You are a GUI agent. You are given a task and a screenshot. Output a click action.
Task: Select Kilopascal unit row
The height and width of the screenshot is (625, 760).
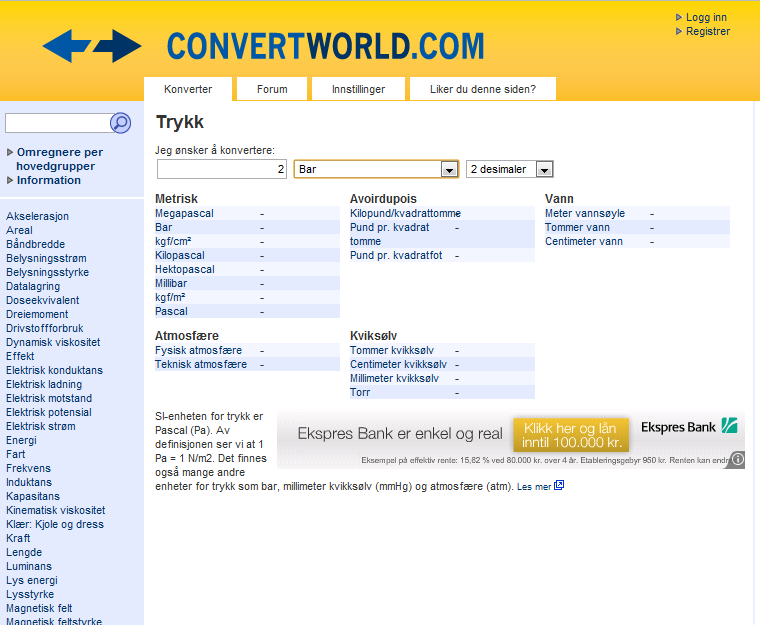tap(247, 256)
